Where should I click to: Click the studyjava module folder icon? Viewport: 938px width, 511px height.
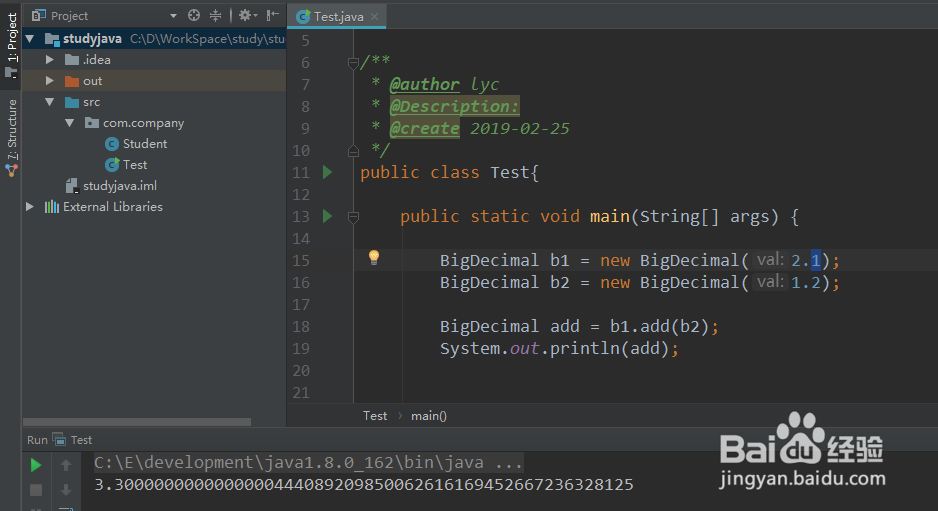[x=53, y=39]
